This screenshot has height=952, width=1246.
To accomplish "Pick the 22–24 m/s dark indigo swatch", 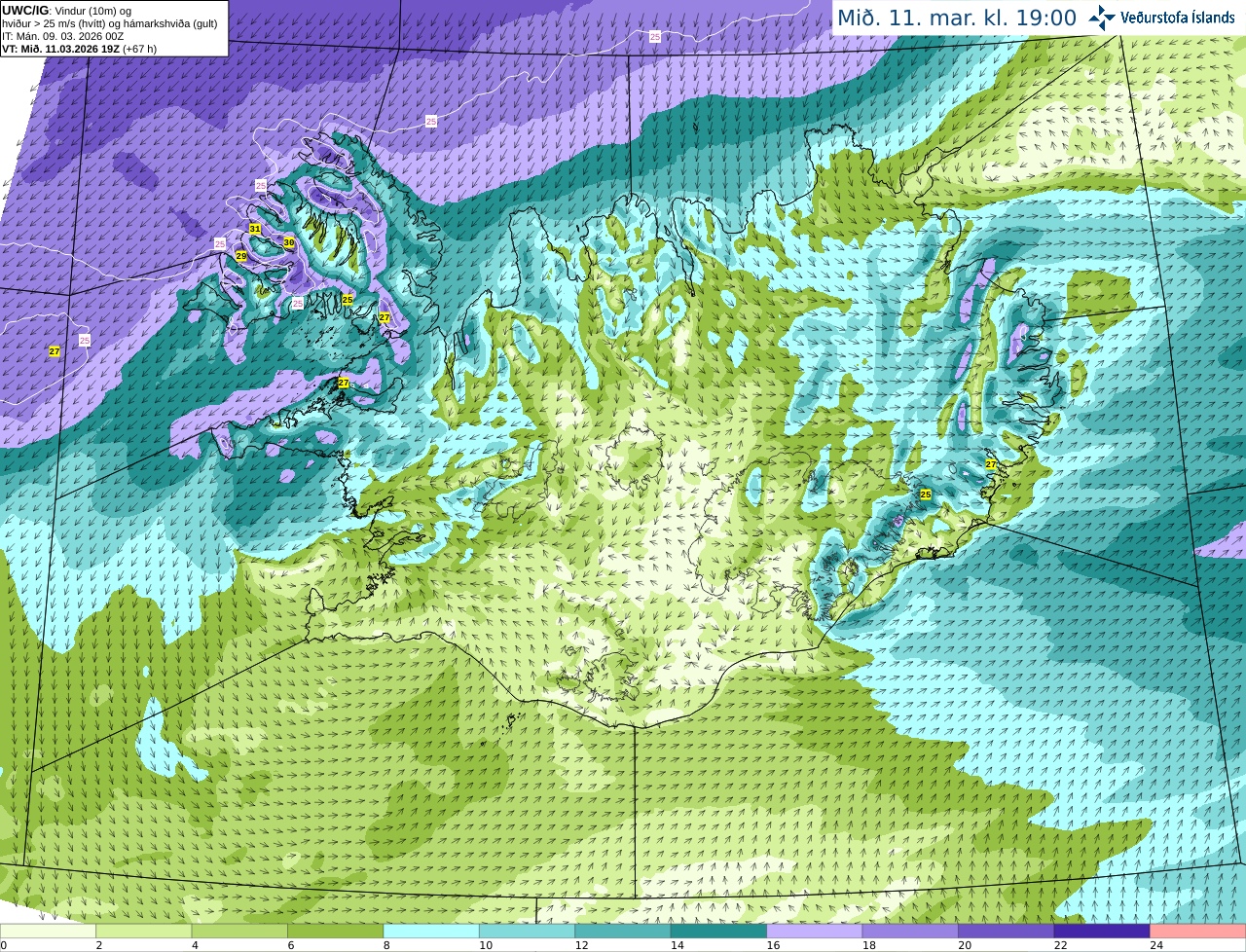I will coord(1102,931).
